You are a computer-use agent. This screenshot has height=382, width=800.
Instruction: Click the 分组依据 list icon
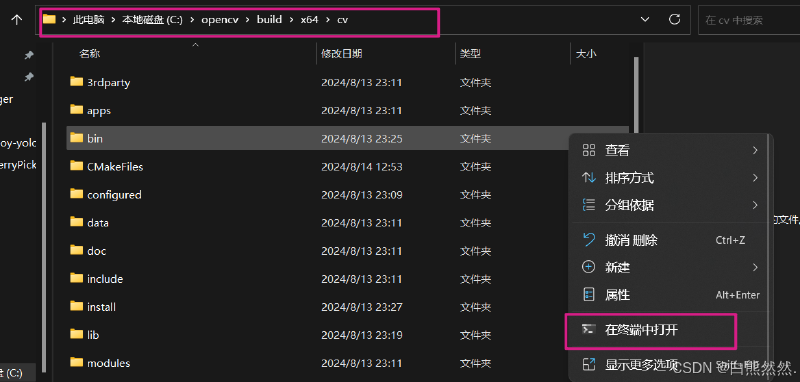pyautogui.click(x=589, y=206)
